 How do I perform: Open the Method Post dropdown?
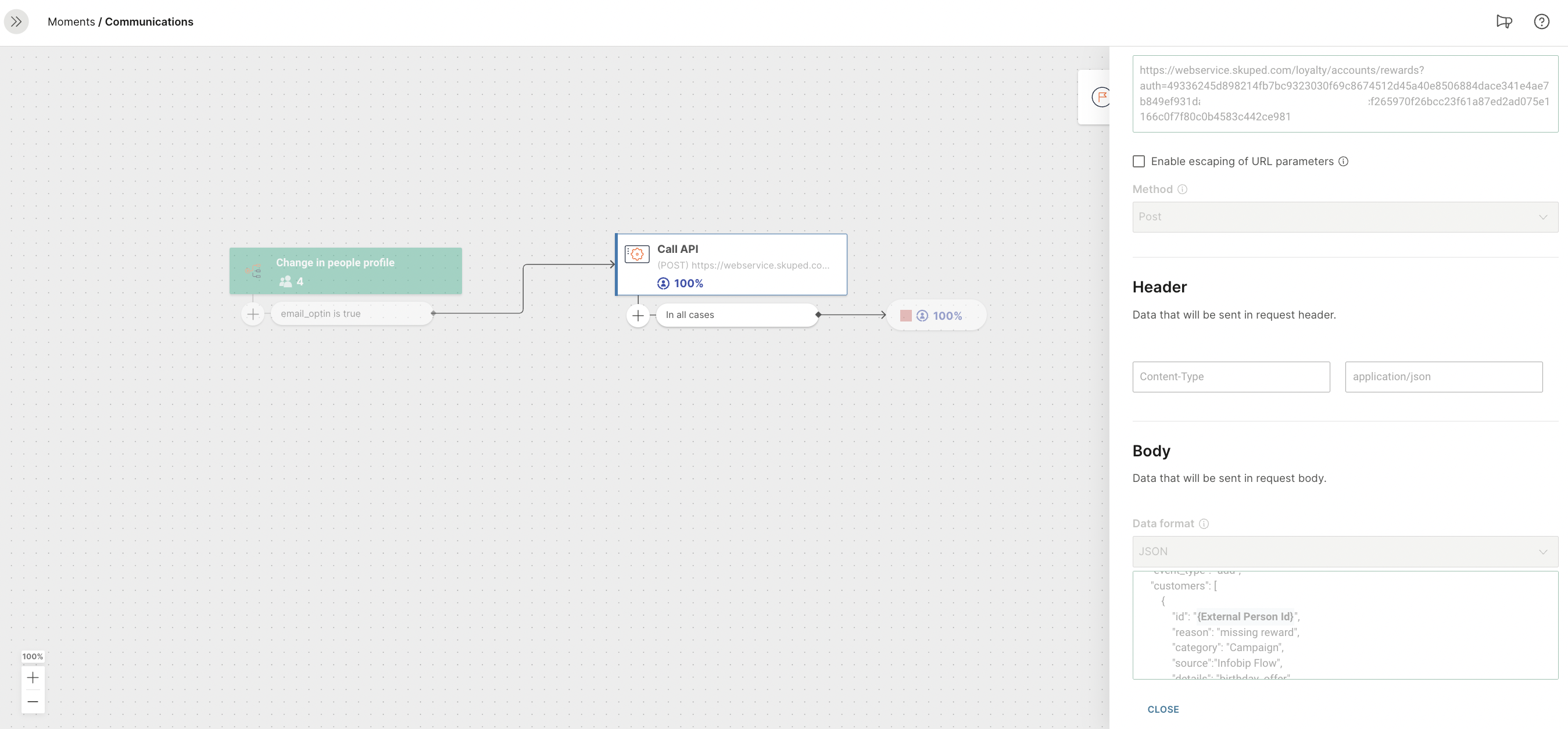pyautogui.click(x=1345, y=217)
